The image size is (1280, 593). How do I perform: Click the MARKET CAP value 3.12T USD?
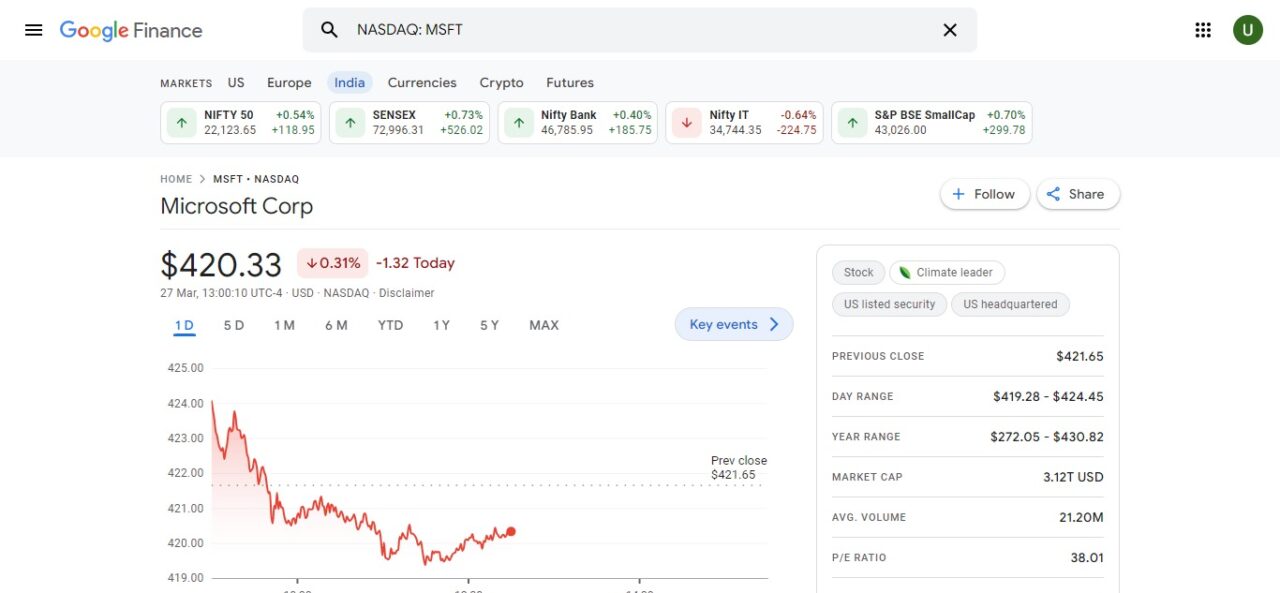1073,477
